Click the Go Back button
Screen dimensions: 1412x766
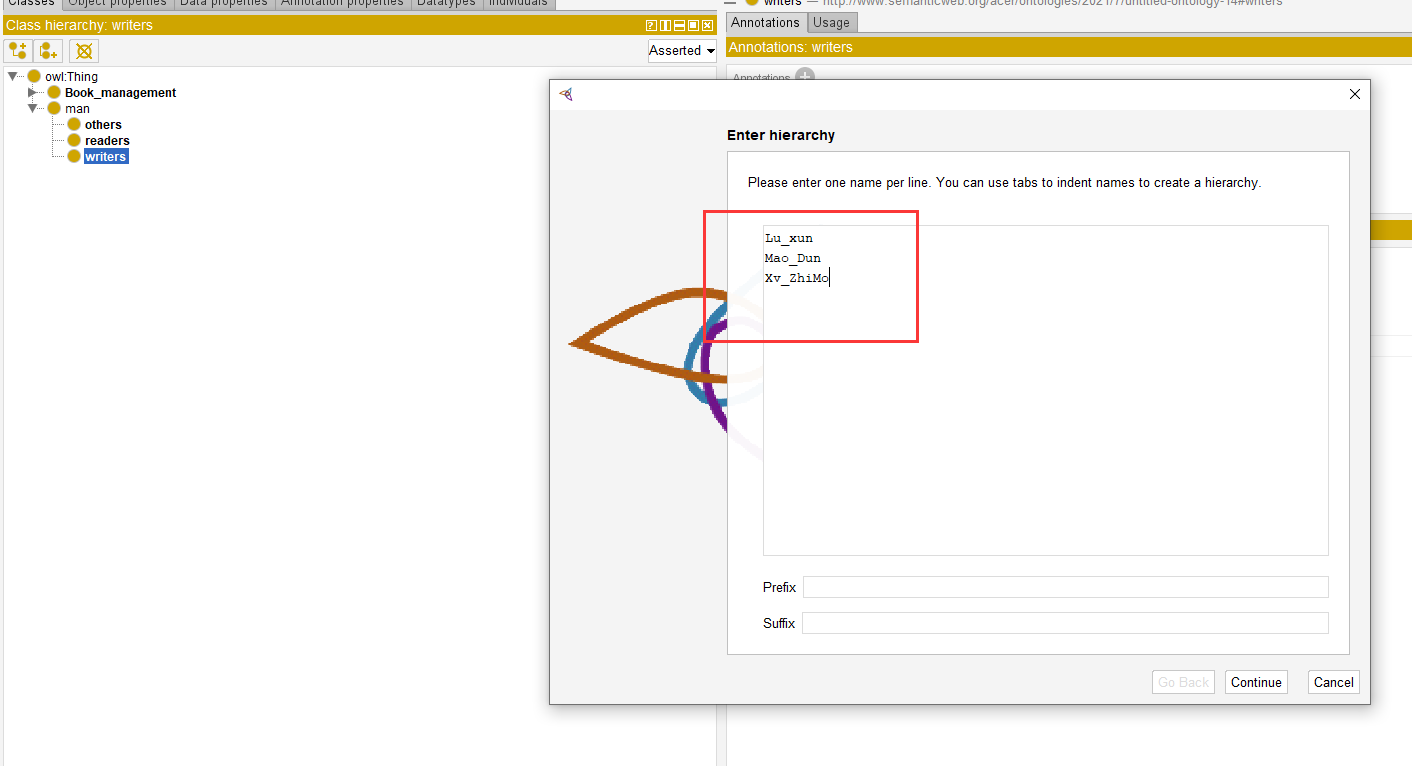1183,682
